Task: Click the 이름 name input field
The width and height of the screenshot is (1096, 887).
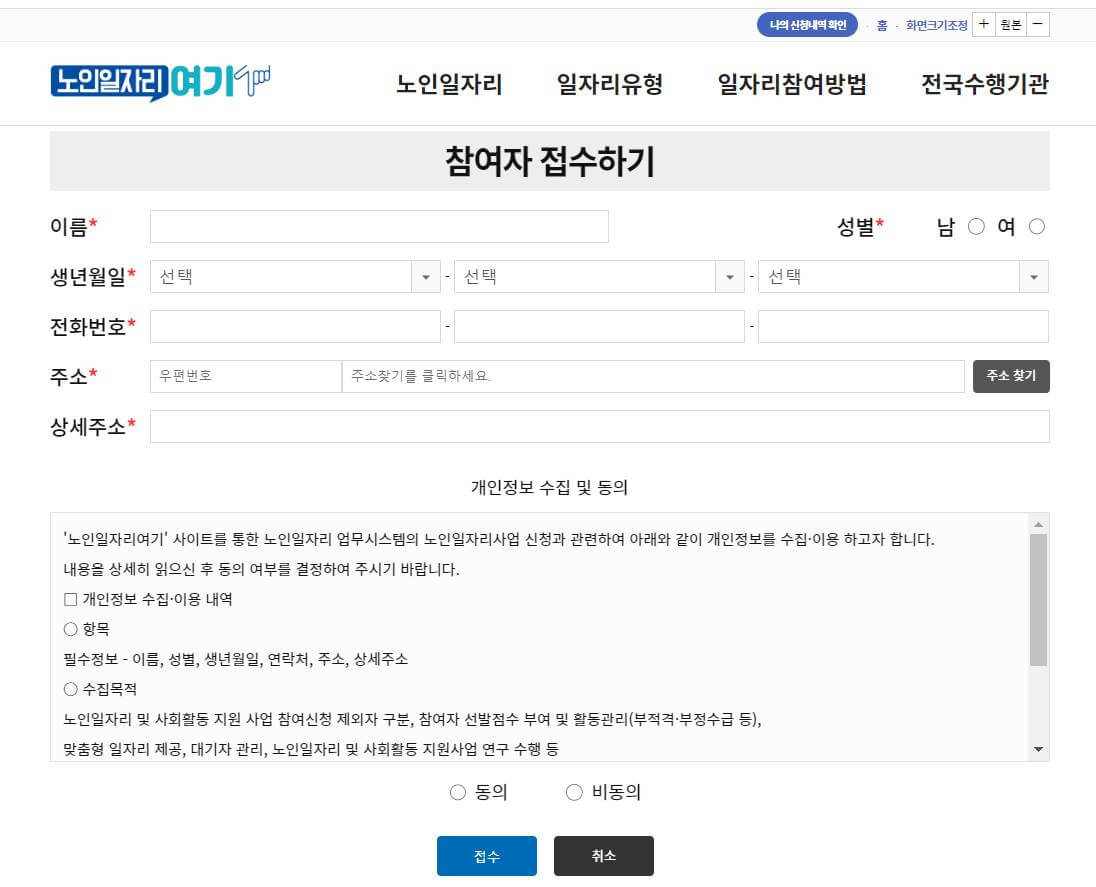Action: pyautogui.click(x=378, y=226)
